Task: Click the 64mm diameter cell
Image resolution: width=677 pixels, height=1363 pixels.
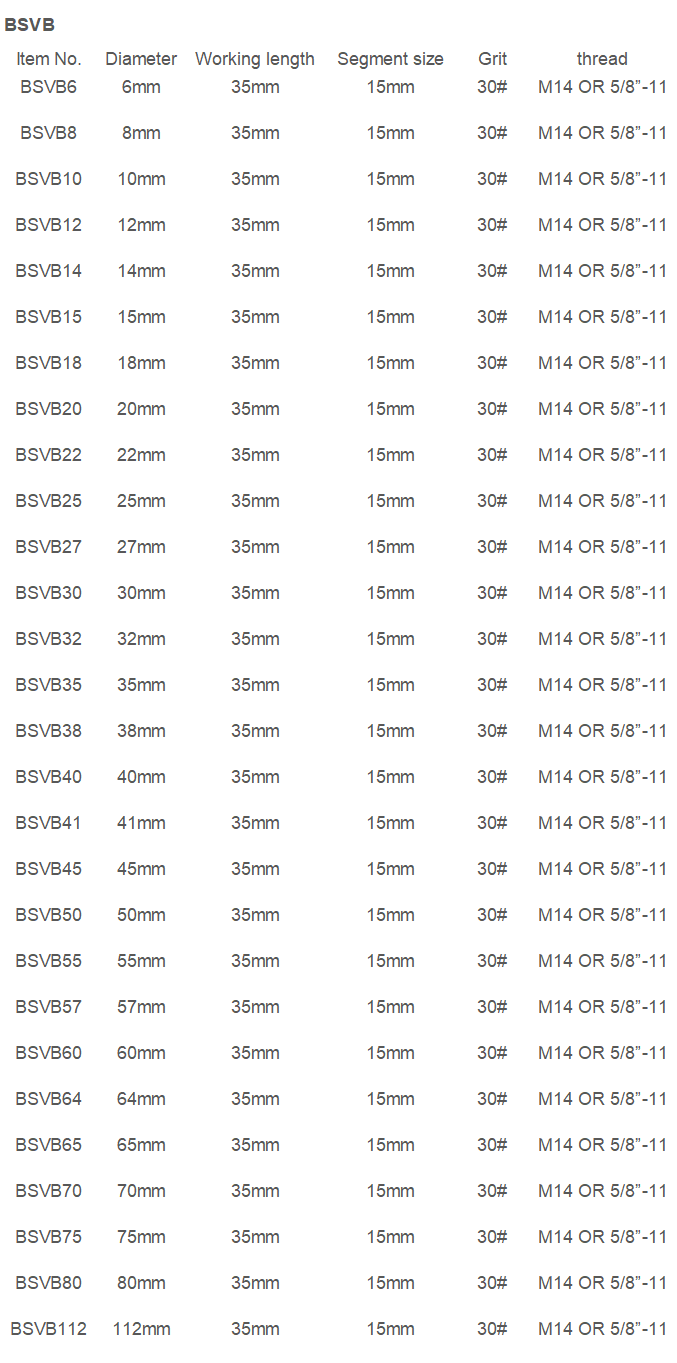Action: (141, 1099)
